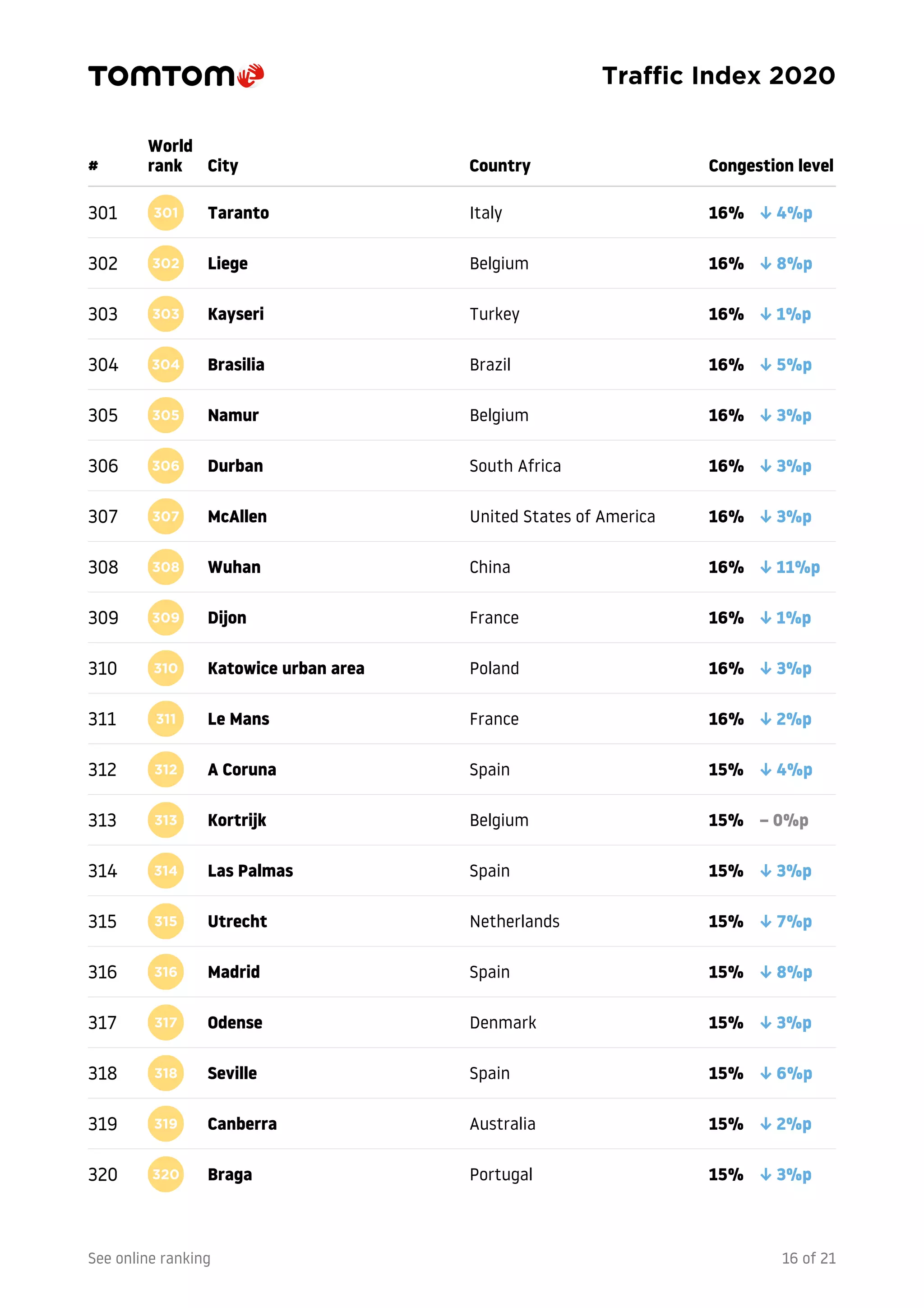Click the down arrow next to Wuhan's 11%p
Screen dimensions: 924x1308
766,567
